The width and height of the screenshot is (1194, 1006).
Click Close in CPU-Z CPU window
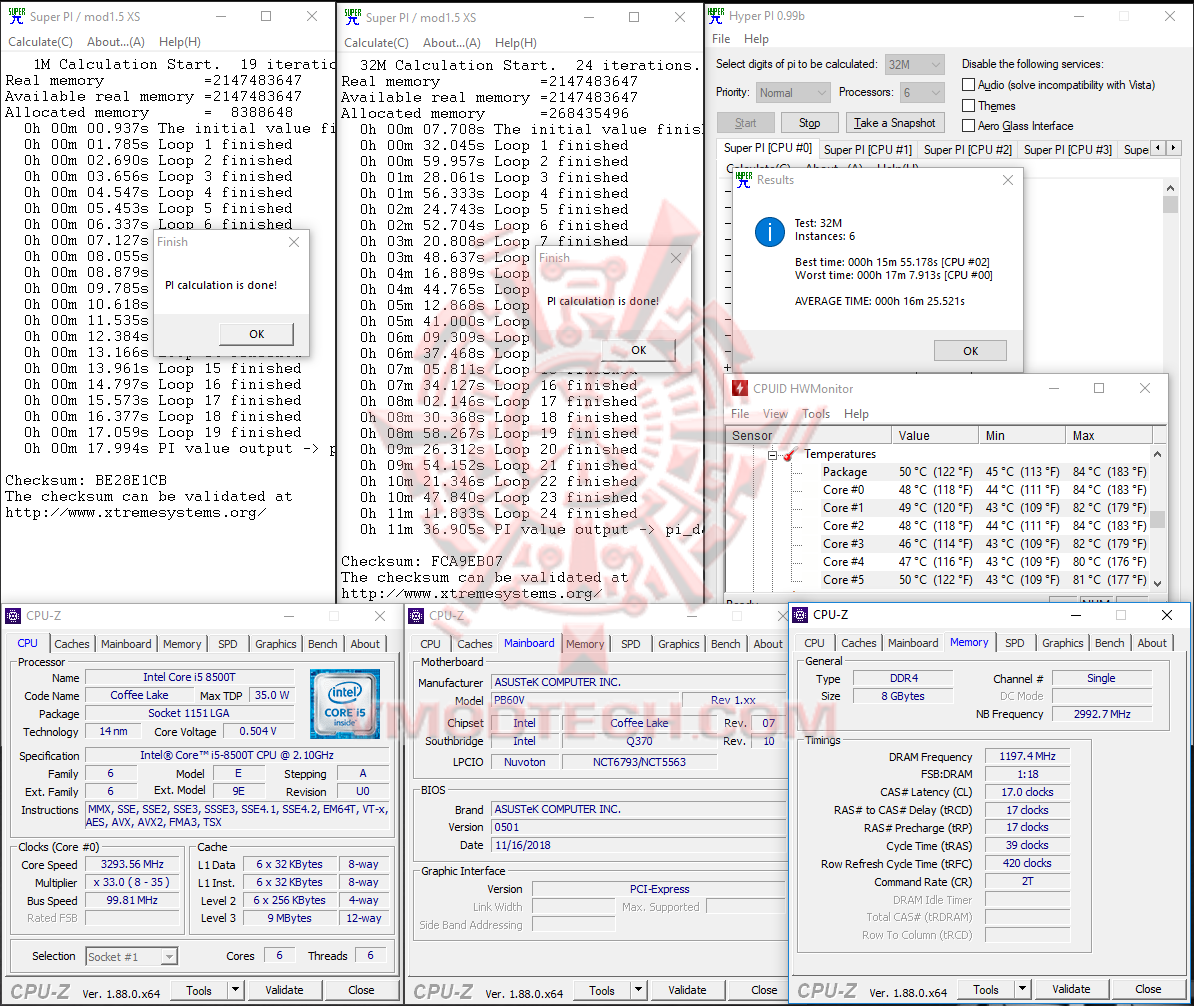point(361,990)
